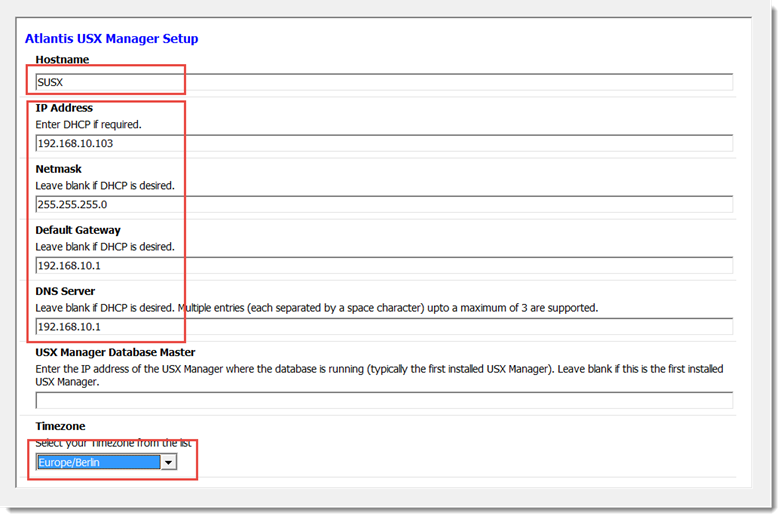Click the Hostname input field containing SUSX

click(x=384, y=82)
